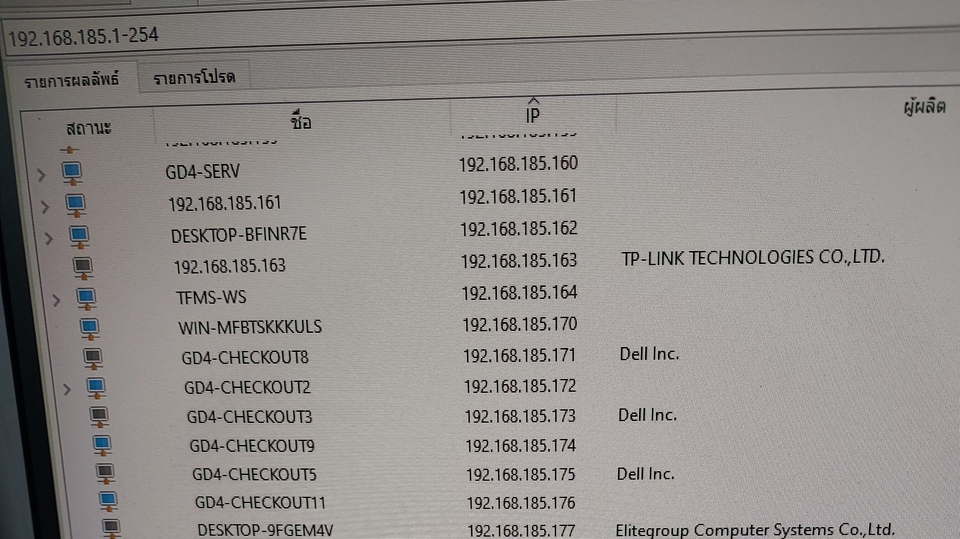Select the name DESKTOP-BFINR7E
960x539 pixels.
239,235
